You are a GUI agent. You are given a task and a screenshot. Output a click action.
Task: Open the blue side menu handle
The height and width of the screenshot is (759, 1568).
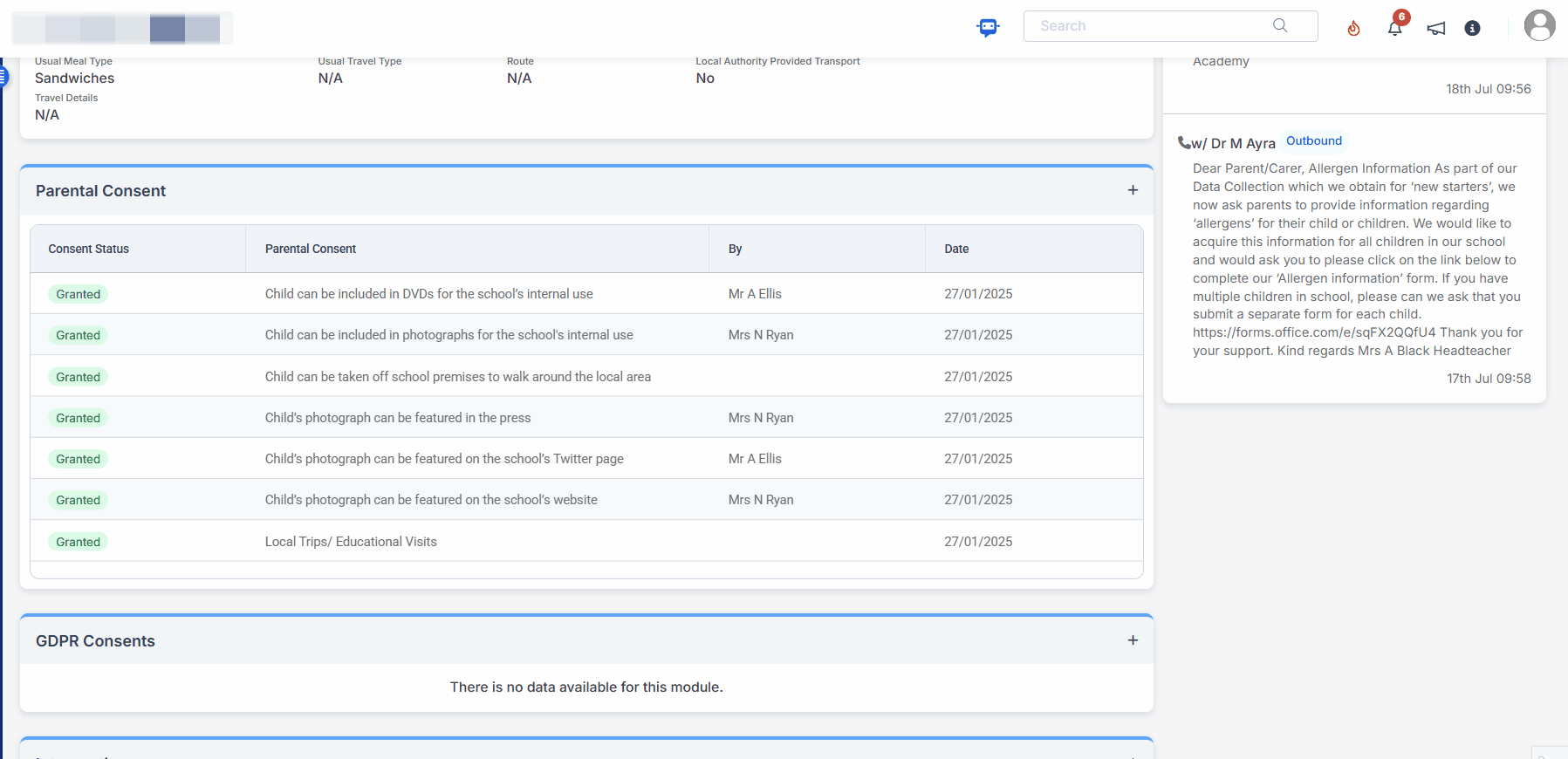[3, 78]
